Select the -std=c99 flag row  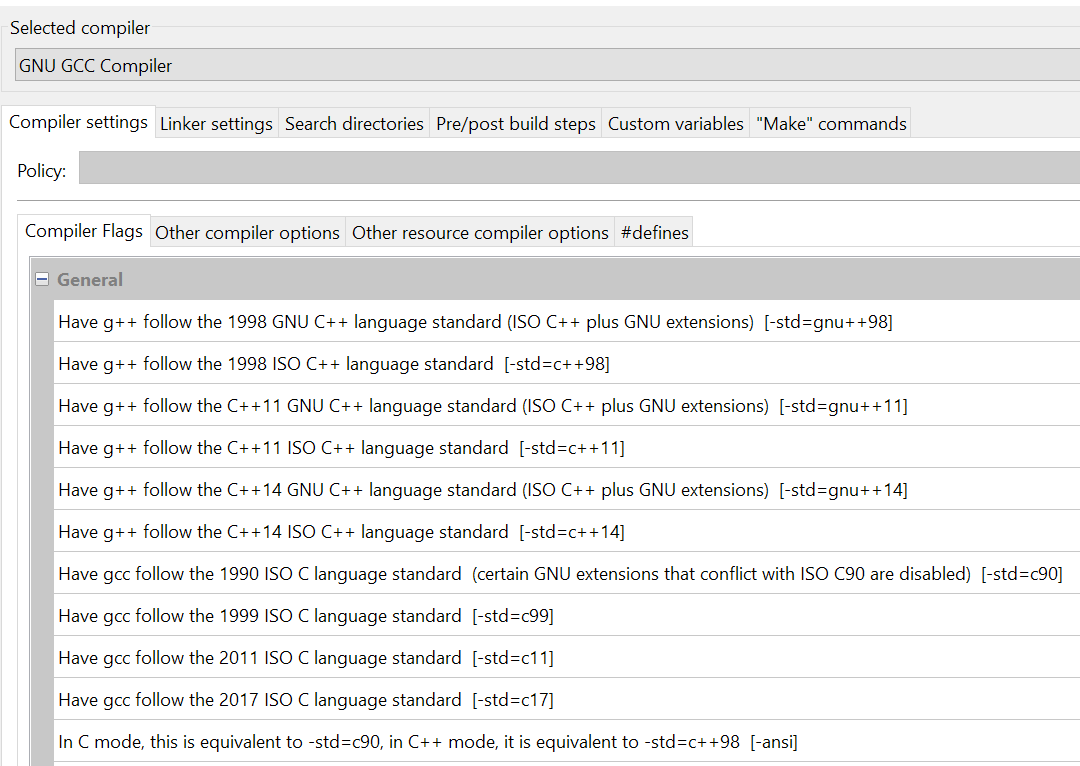[567, 616]
